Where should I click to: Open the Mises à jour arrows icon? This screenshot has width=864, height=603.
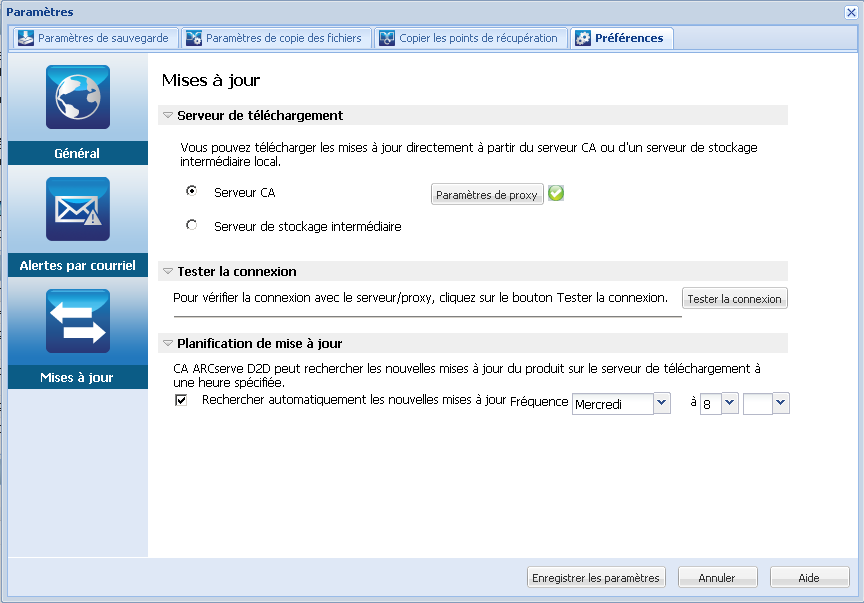coord(78,321)
